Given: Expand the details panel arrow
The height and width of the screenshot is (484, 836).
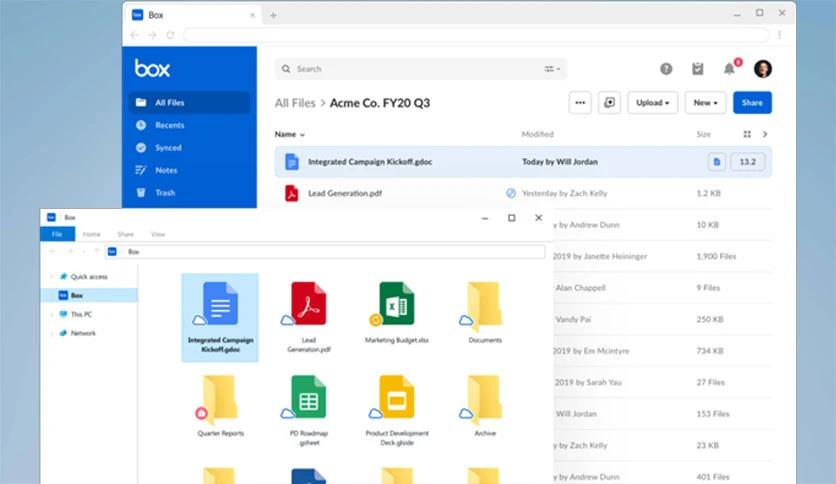Looking at the screenshot, I should pos(765,134).
